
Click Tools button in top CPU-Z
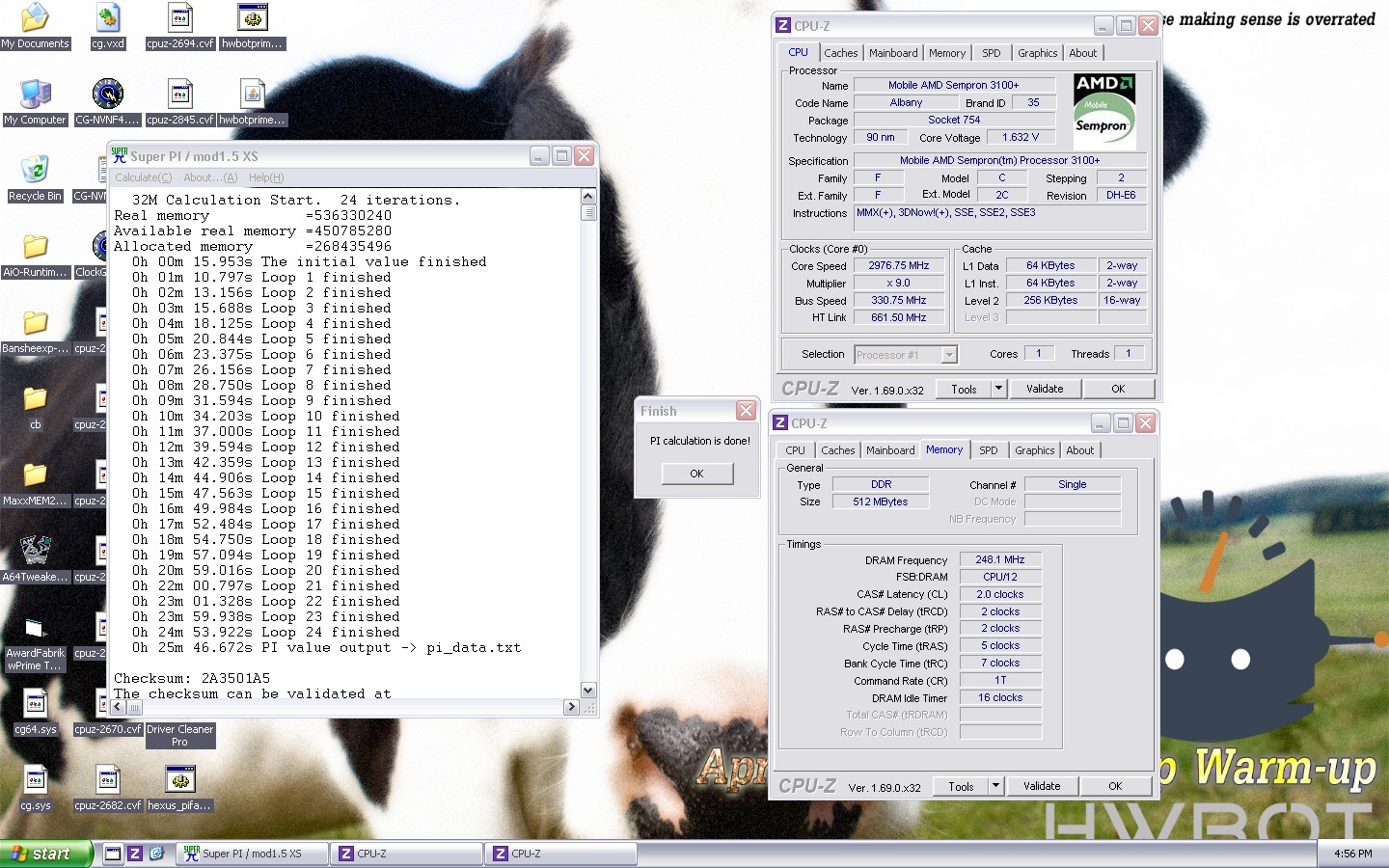tap(964, 389)
